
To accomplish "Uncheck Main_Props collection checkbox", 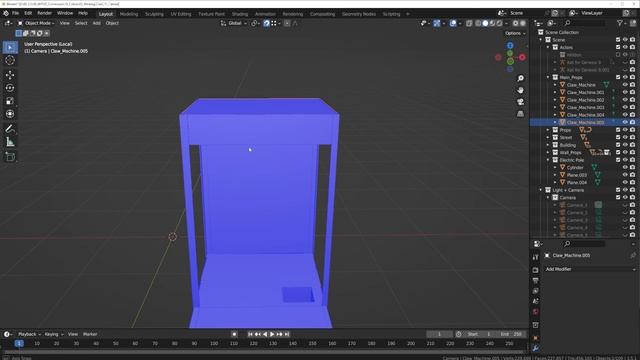I will (x=618, y=77).
